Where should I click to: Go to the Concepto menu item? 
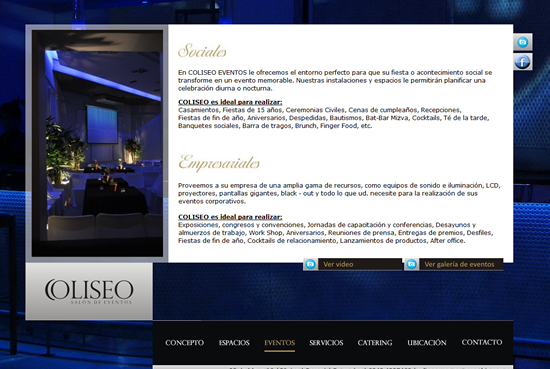[x=185, y=343]
